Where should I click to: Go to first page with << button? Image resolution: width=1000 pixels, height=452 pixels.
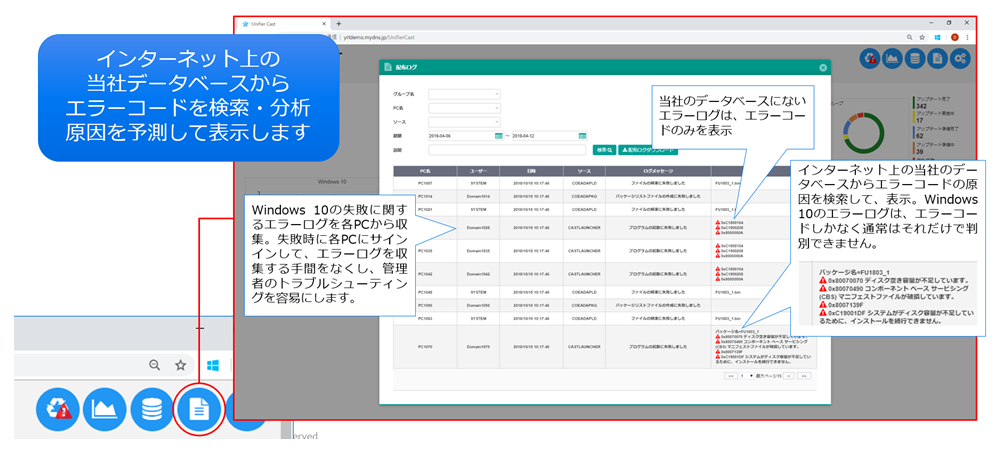click(731, 376)
